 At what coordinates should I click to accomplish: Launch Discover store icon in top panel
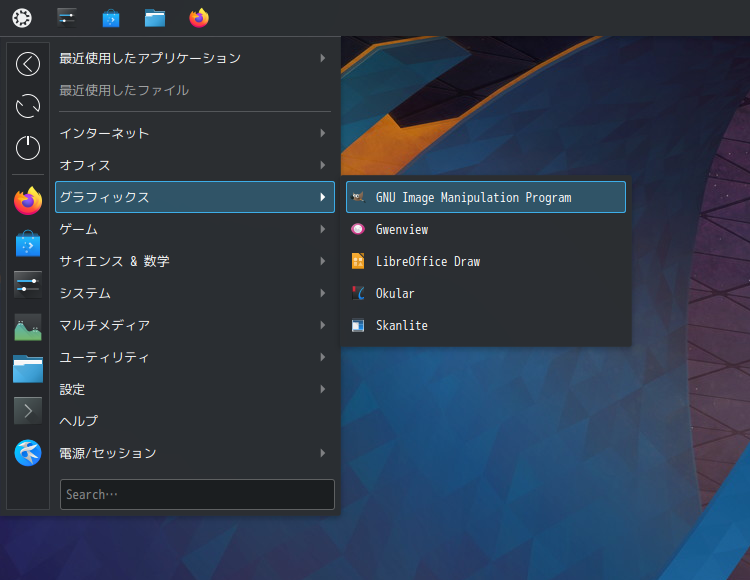point(111,18)
